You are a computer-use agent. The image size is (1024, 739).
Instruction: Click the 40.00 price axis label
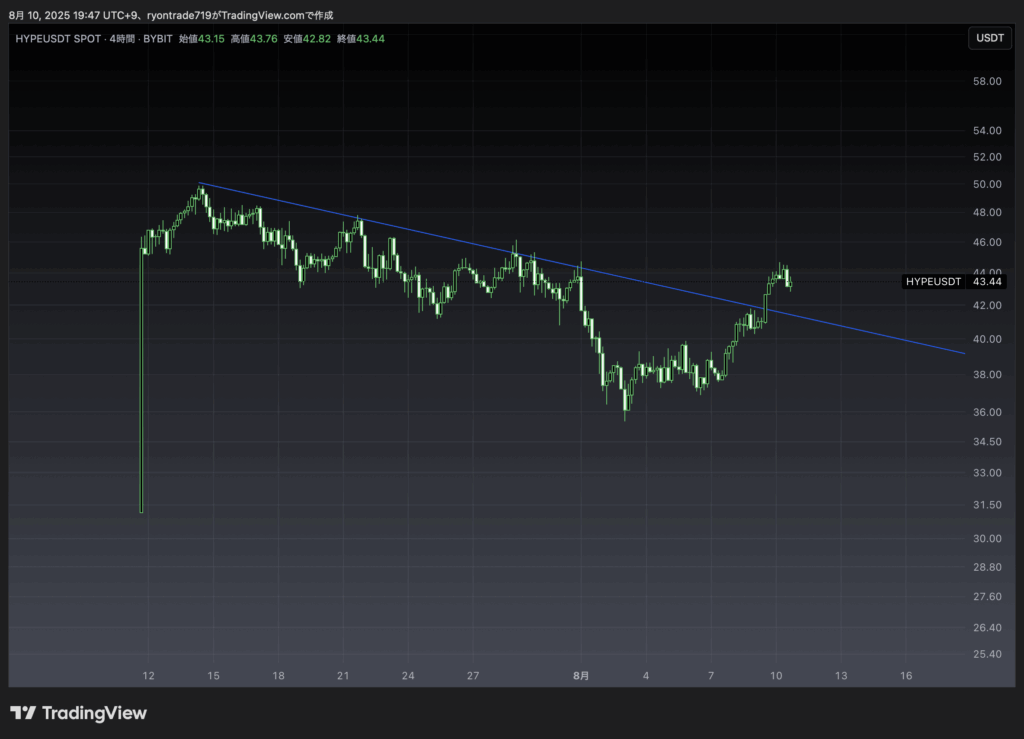987,339
